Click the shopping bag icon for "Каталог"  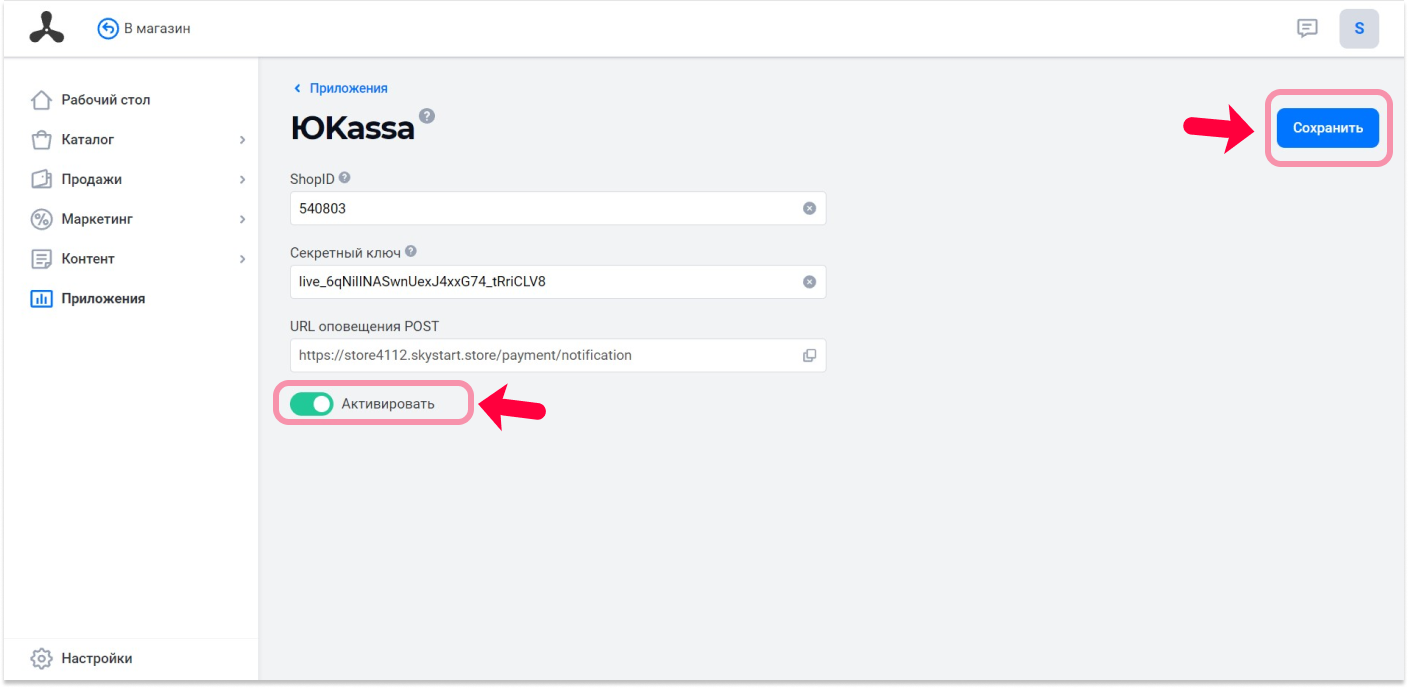pos(41,140)
